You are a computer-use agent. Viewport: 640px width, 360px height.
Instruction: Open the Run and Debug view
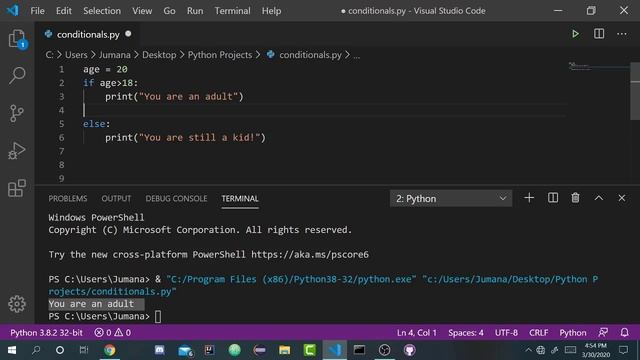17,151
